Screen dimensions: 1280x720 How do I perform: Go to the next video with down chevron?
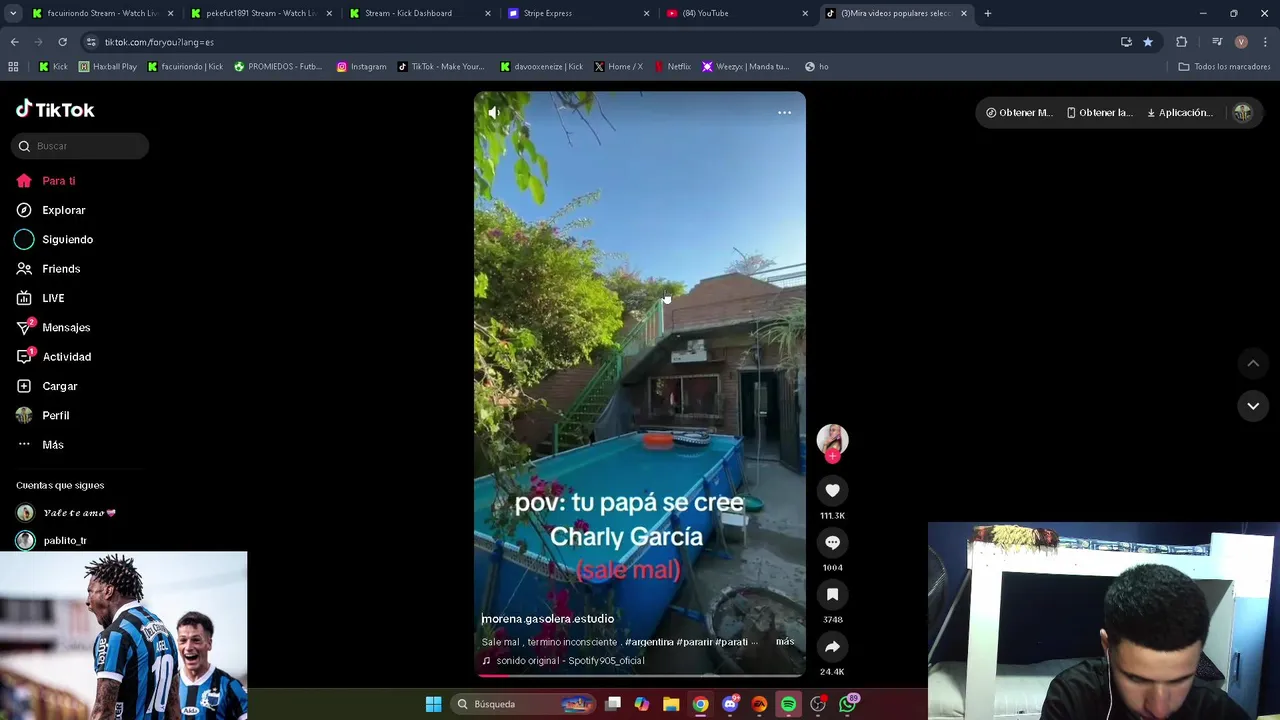pyautogui.click(x=1253, y=406)
